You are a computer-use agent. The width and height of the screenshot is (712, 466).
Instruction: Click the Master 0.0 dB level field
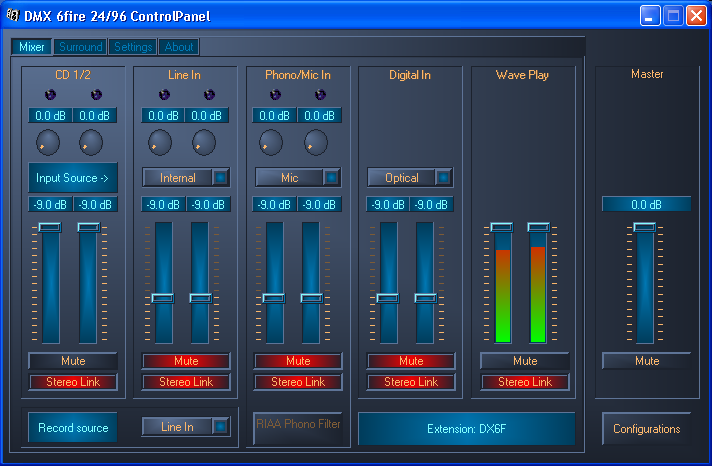[x=646, y=204]
